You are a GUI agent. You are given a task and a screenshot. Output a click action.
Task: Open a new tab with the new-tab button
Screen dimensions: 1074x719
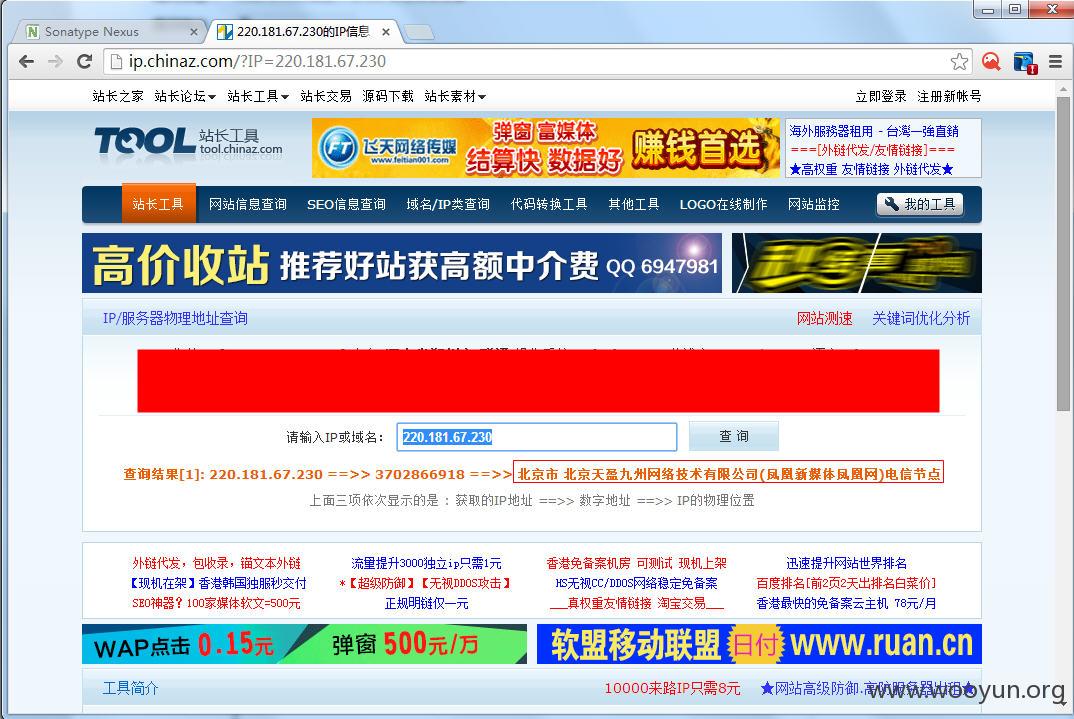click(419, 32)
